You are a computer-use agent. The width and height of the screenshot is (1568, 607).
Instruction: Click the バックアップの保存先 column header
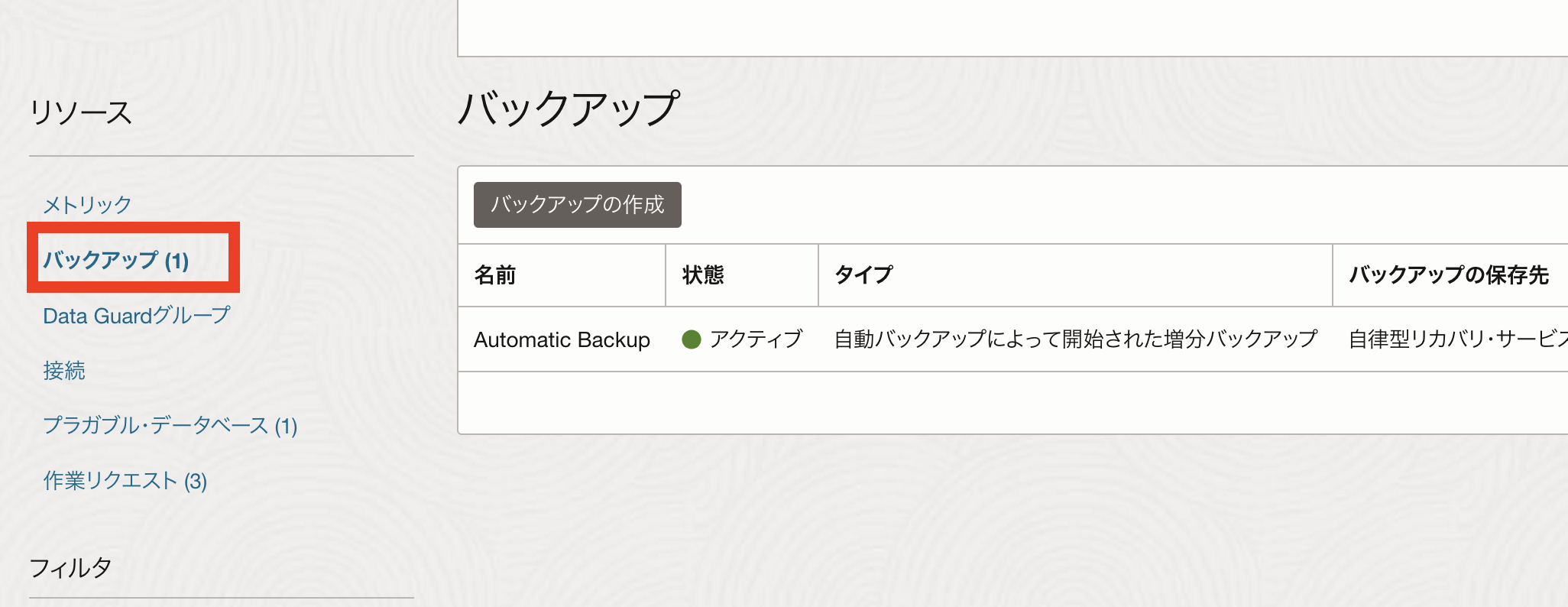tap(1448, 275)
